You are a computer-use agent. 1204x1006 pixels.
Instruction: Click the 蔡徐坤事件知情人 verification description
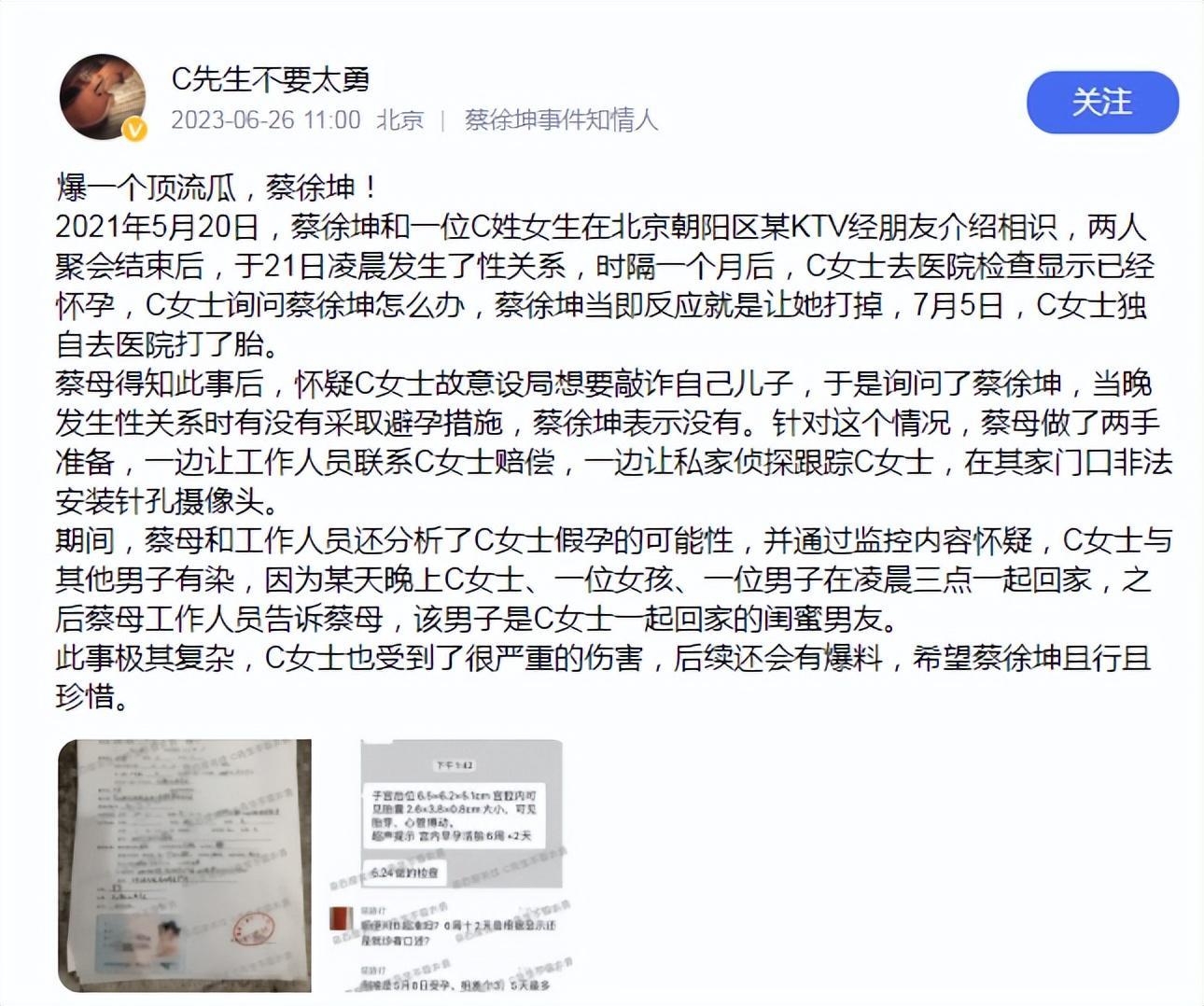tap(561, 120)
